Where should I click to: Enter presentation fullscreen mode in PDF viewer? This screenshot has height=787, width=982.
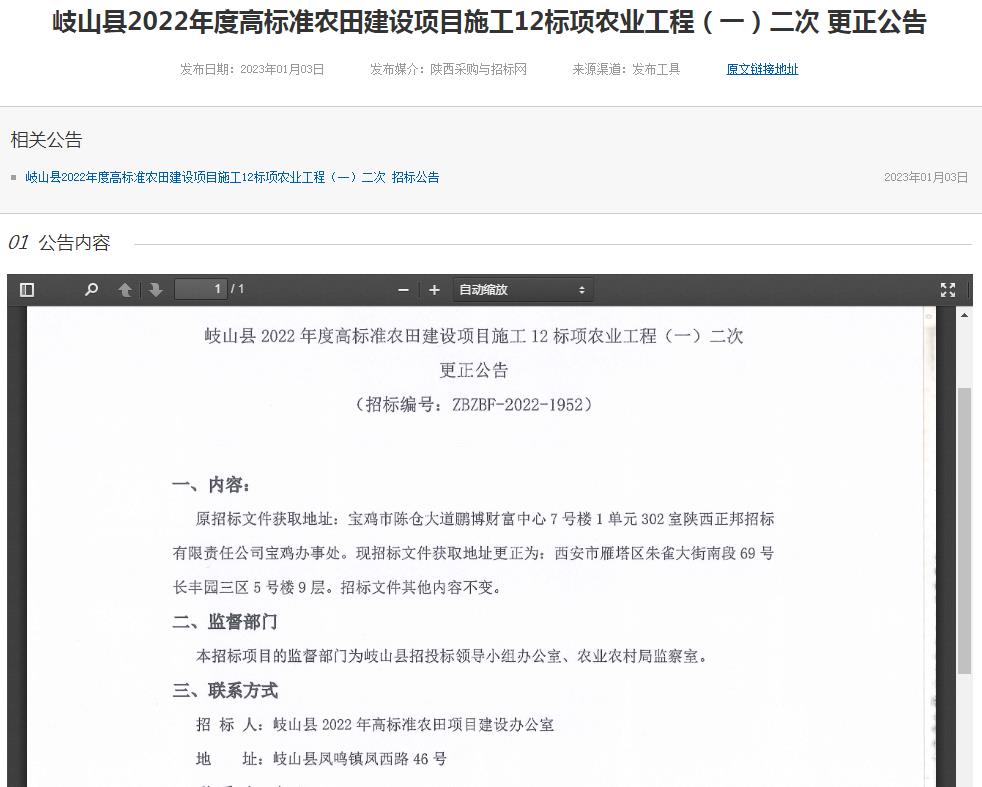click(948, 290)
